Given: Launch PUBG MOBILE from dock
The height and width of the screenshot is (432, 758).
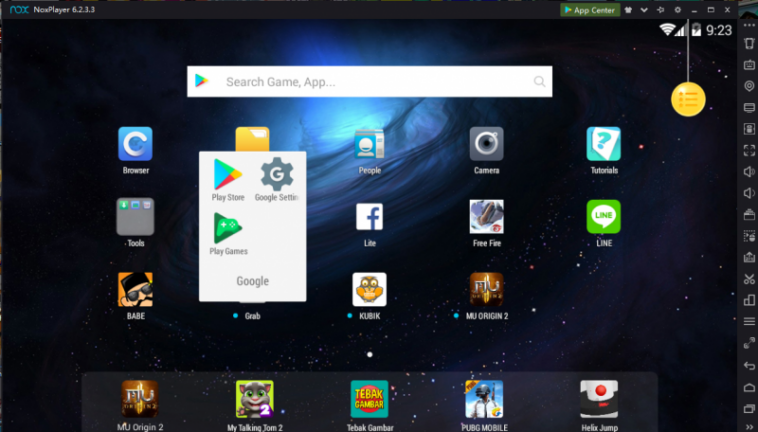Looking at the screenshot, I should [484, 399].
